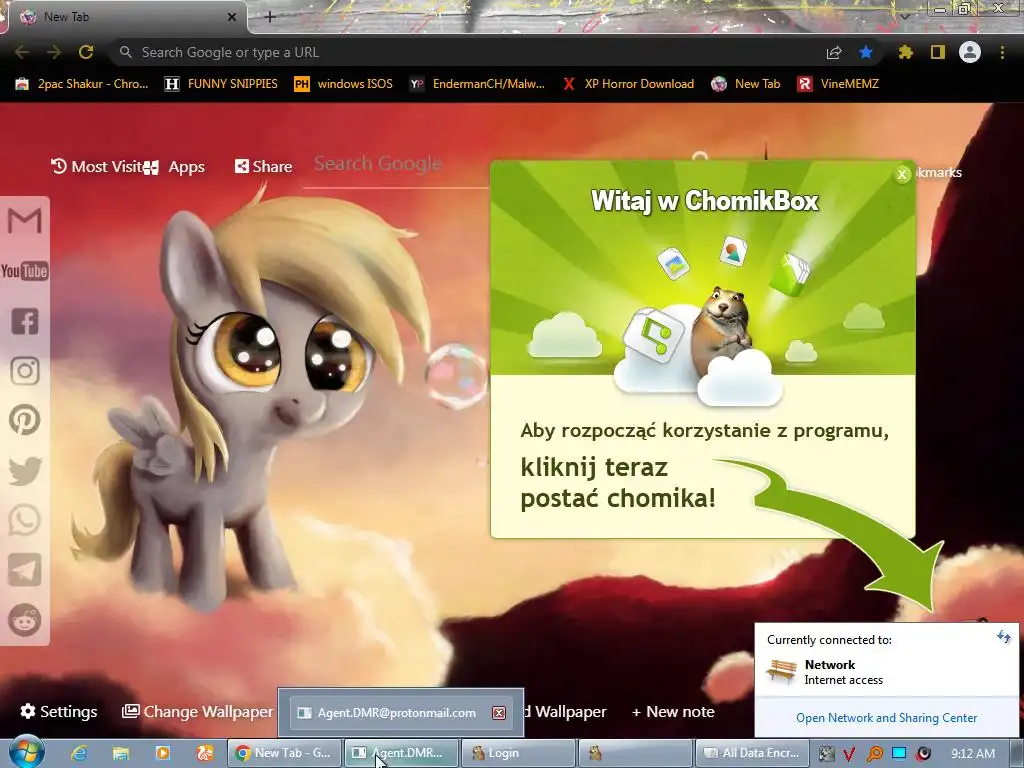Screen dimensions: 1024x768
Task: Open Windows Explorer folder on taskbar
Action: point(121,754)
